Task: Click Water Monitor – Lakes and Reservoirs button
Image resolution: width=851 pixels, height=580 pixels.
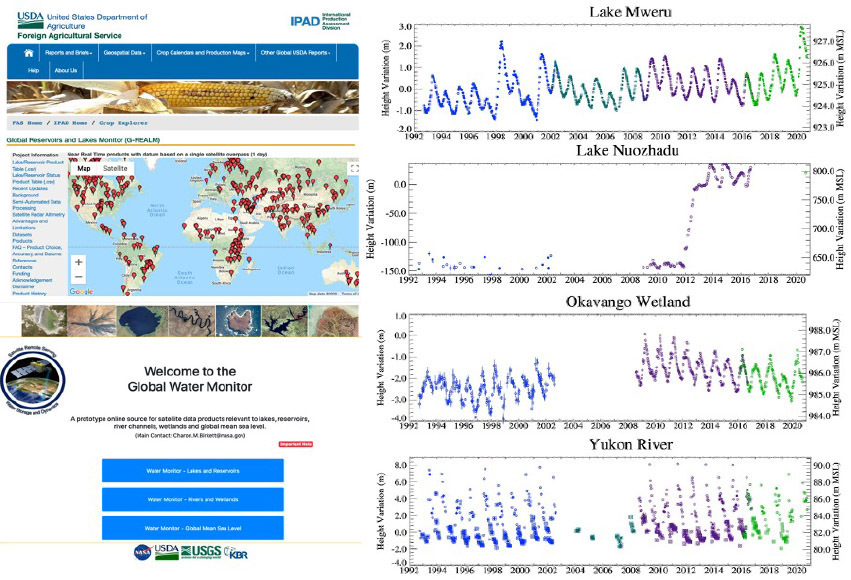Action: [x=193, y=470]
